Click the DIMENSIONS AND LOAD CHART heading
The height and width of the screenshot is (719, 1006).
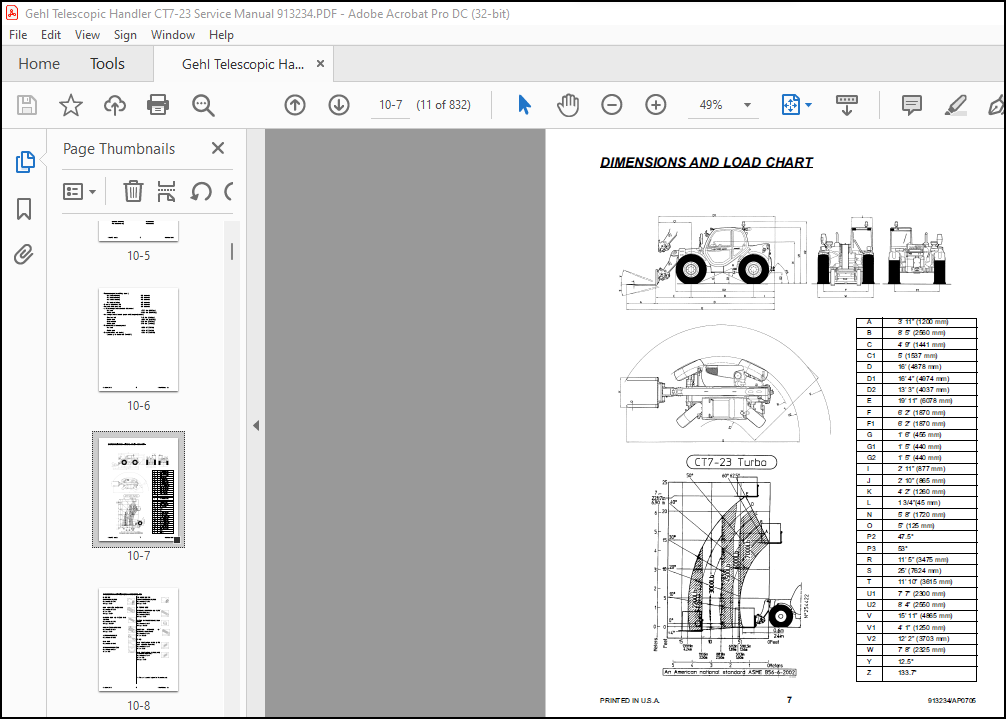point(706,162)
